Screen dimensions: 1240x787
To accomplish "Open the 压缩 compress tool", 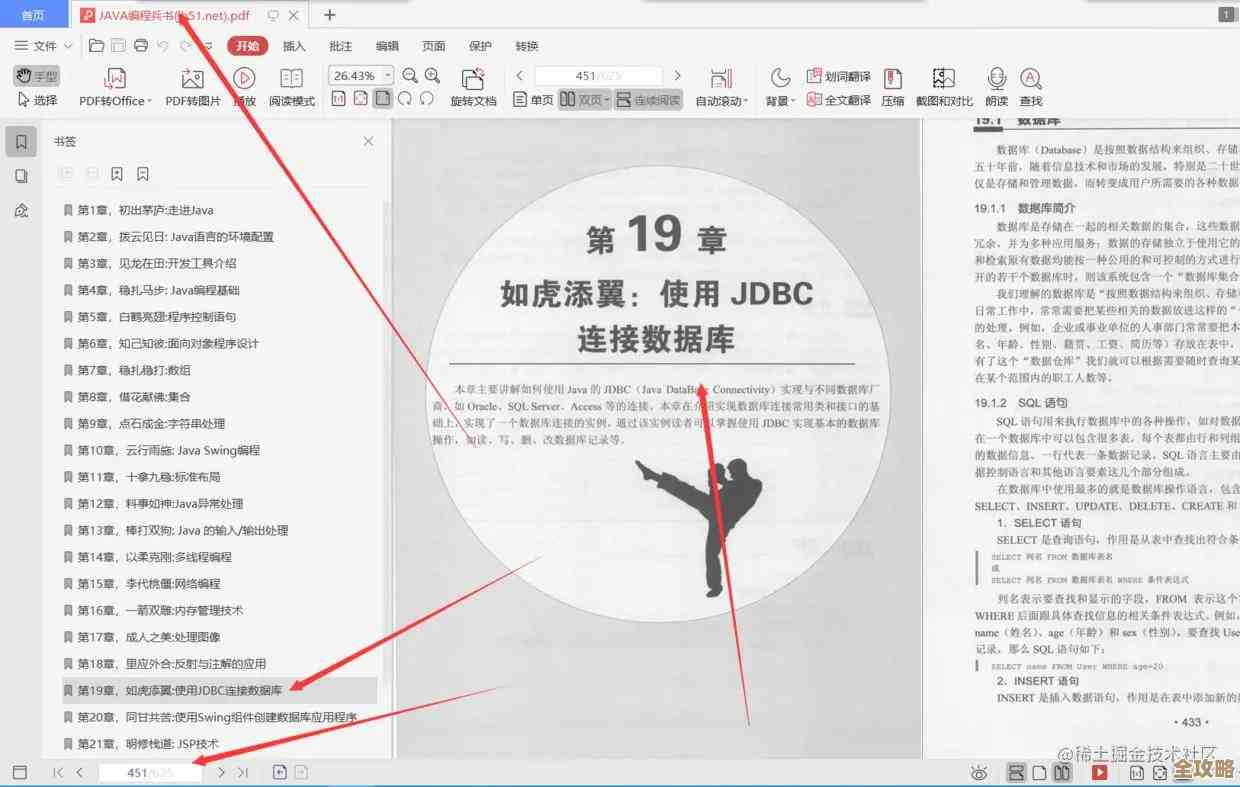I will tap(893, 88).
